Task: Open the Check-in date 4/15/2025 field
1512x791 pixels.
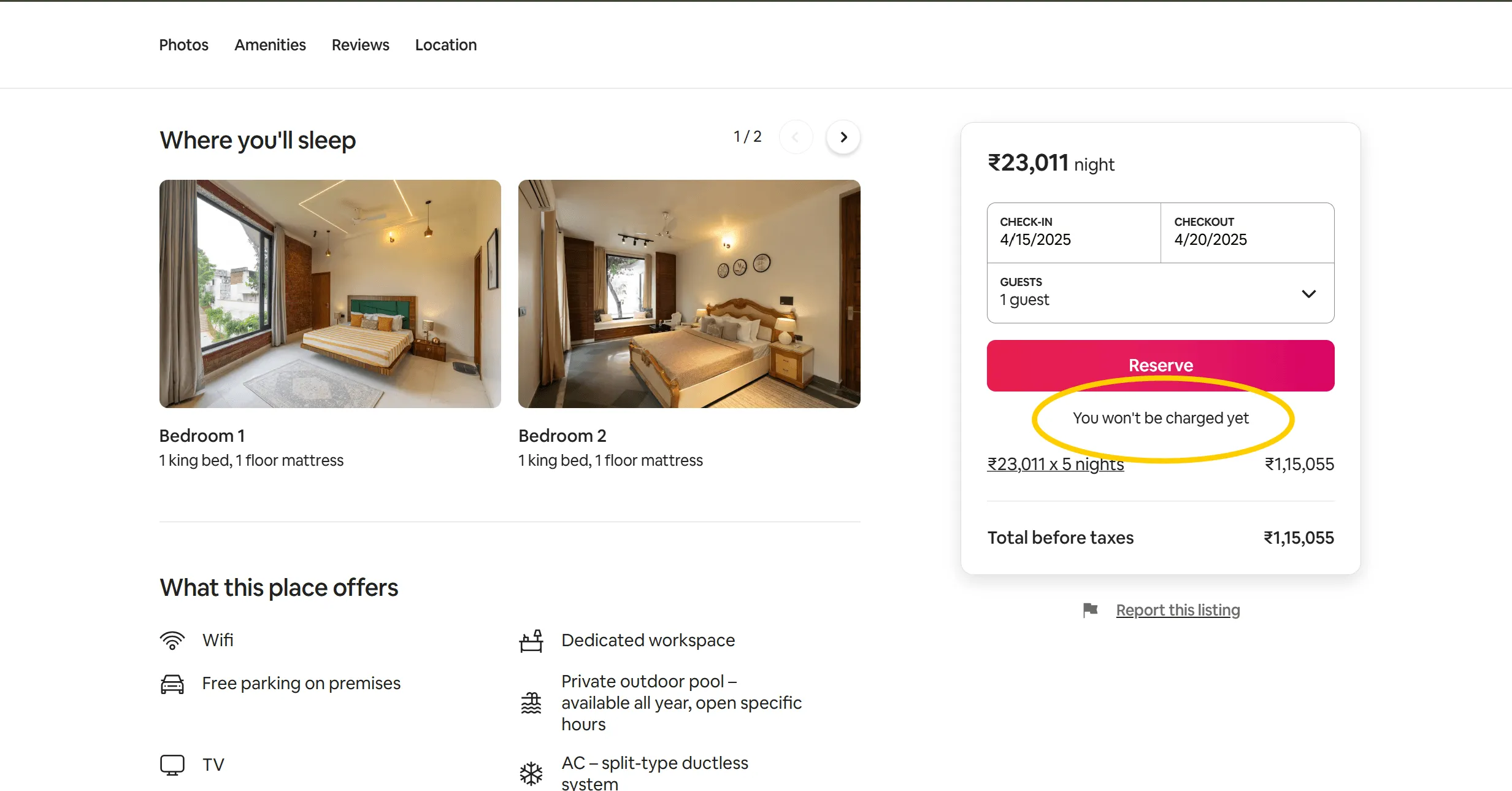Action: click(1074, 233)
